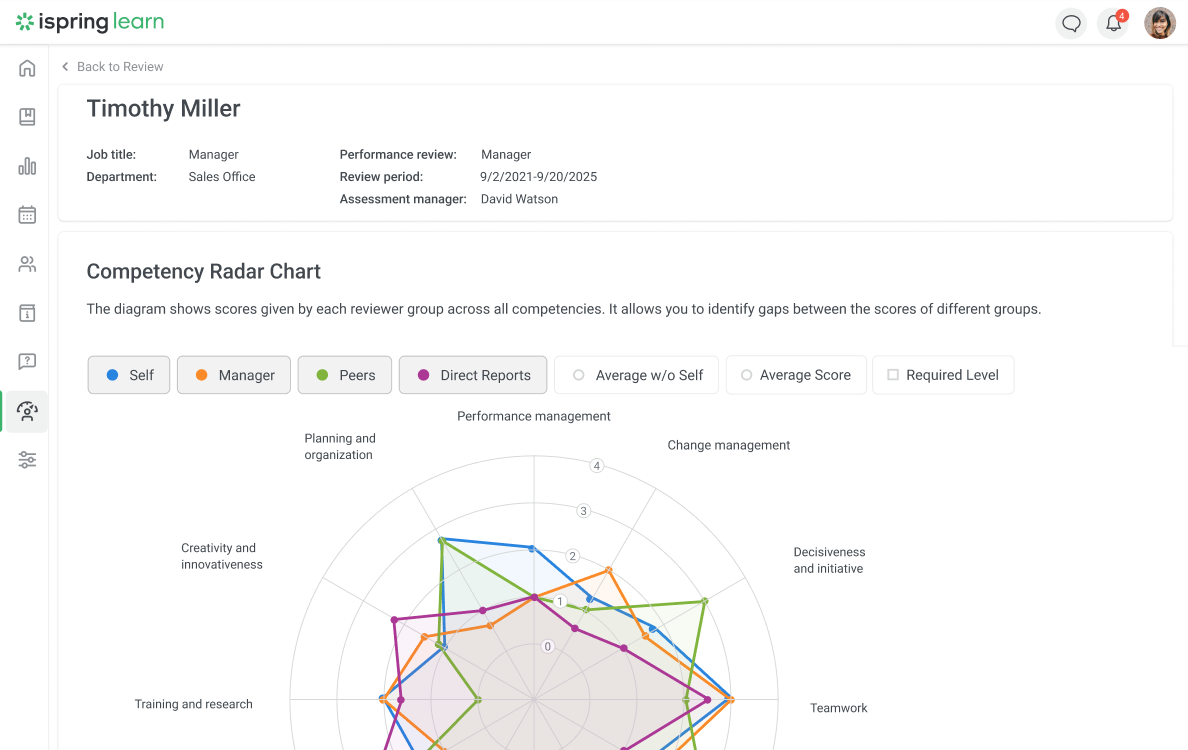
Task: Open the Users section in the sidebar
Action: coord(26,264)
